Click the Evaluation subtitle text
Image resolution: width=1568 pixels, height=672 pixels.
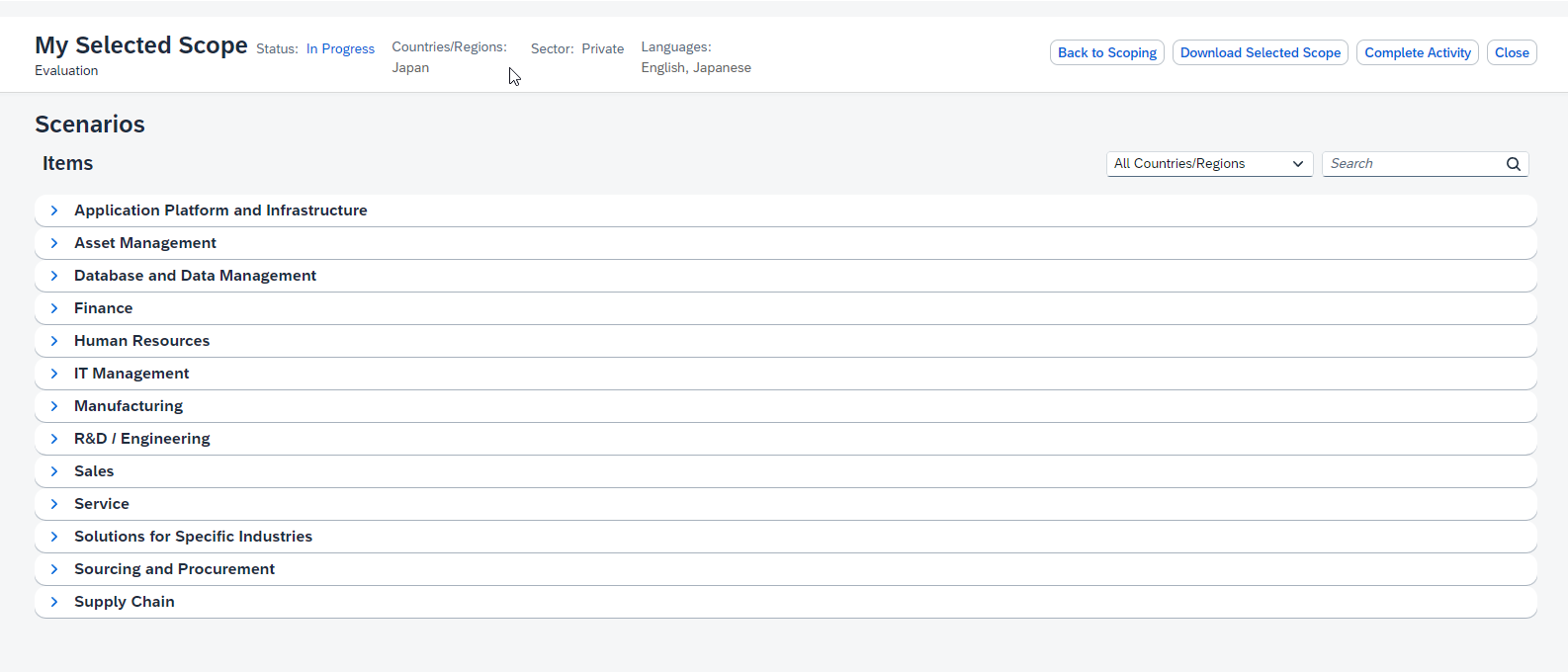click(66, 71)
